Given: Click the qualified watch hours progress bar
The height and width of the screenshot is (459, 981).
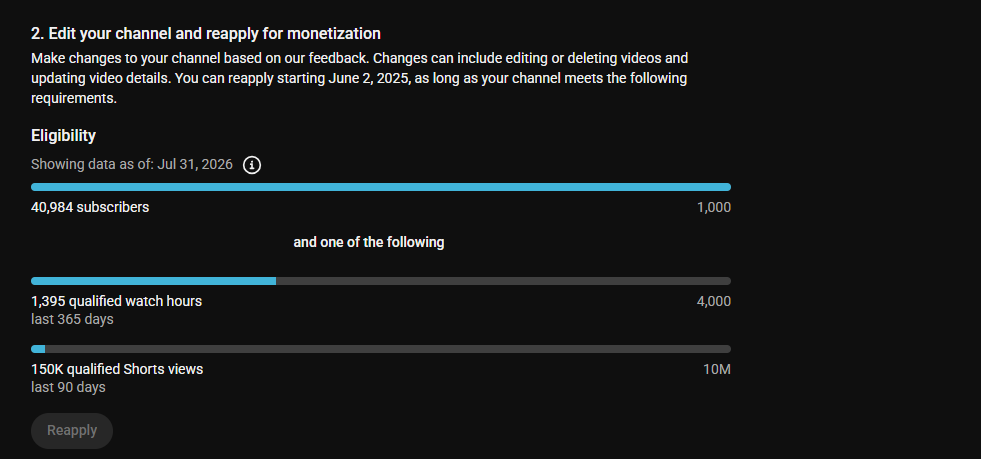Looking at the screenshot, I should click(x=381, y=281).
